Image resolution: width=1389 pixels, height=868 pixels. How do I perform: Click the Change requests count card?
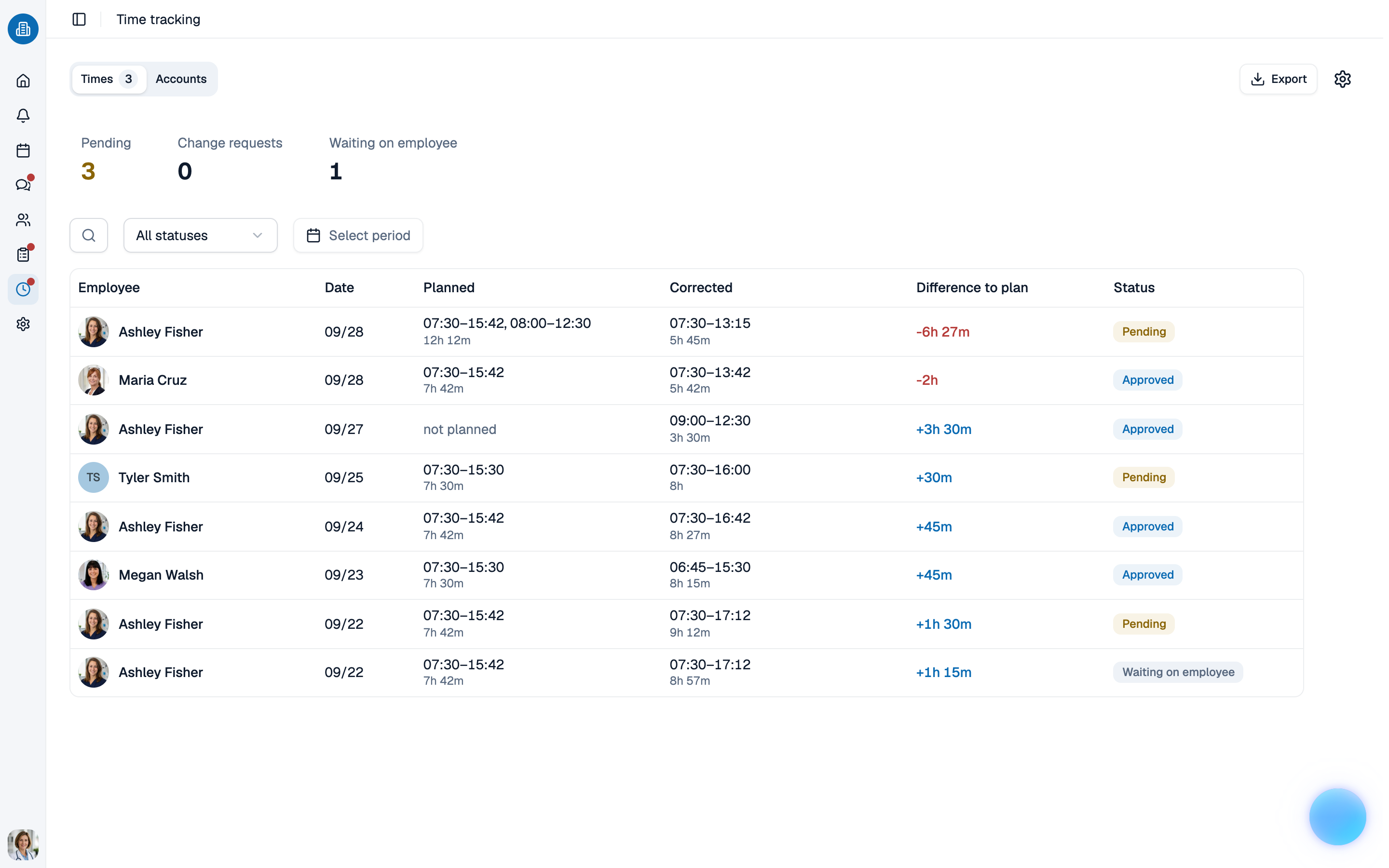click(x=230, y=160)
